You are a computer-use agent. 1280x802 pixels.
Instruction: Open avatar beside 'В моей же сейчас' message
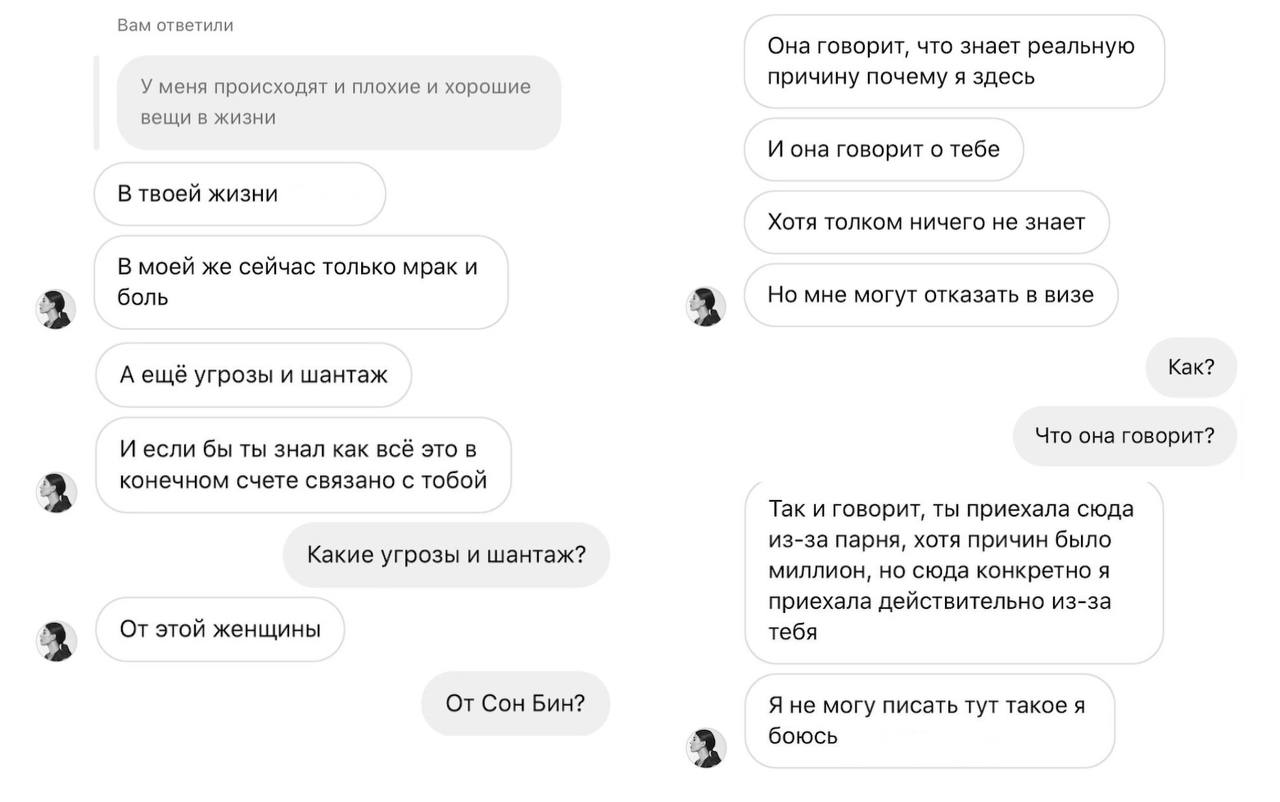[x=56, y=310]
